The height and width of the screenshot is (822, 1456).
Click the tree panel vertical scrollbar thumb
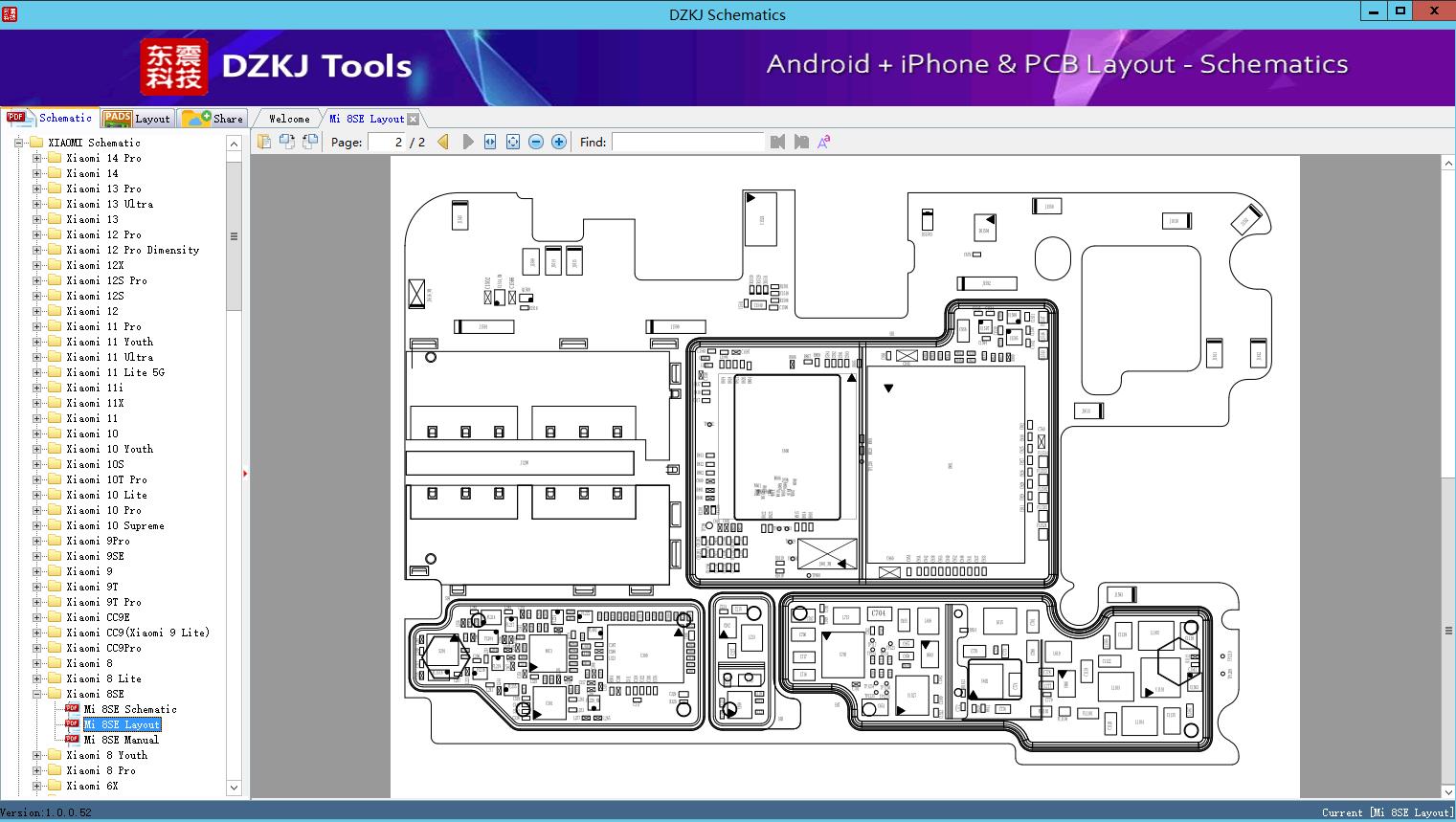(x=234, y=235)
